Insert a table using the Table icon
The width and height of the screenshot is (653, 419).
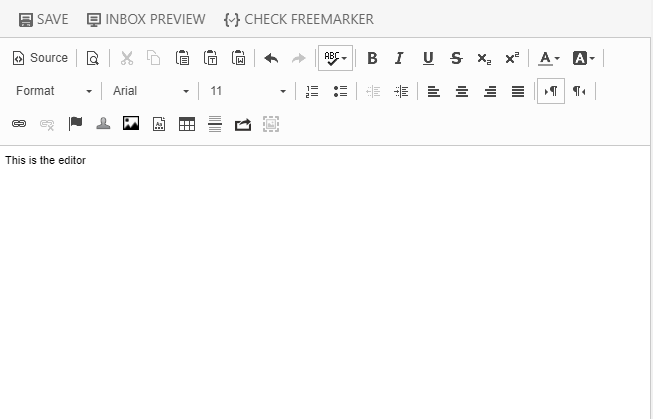coord(187,124)
